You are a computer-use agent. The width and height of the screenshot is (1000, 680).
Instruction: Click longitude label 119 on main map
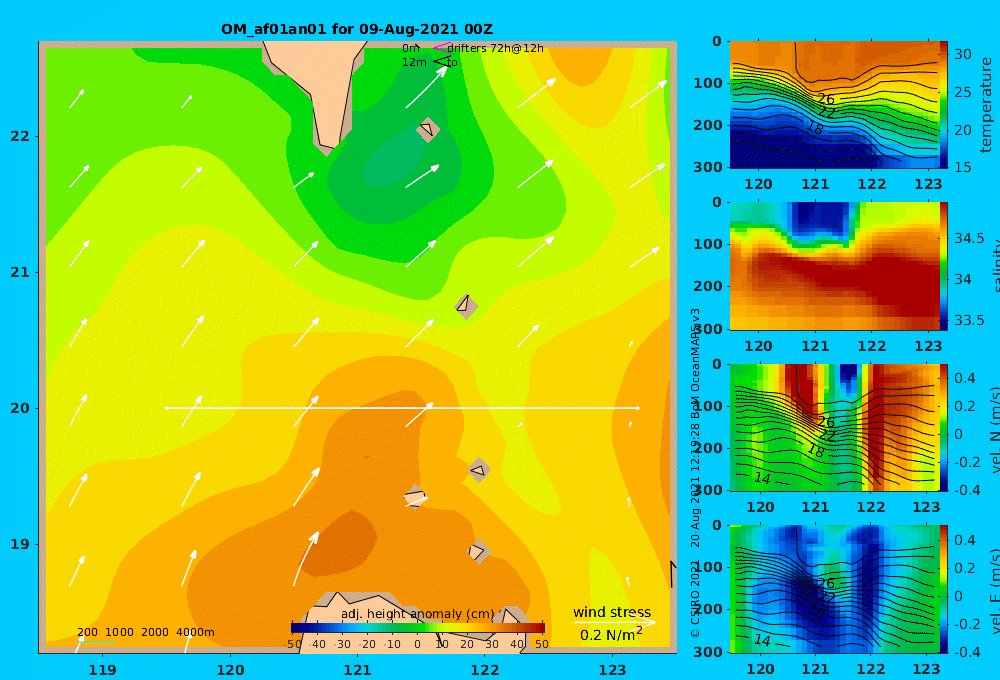coord(102,670)
